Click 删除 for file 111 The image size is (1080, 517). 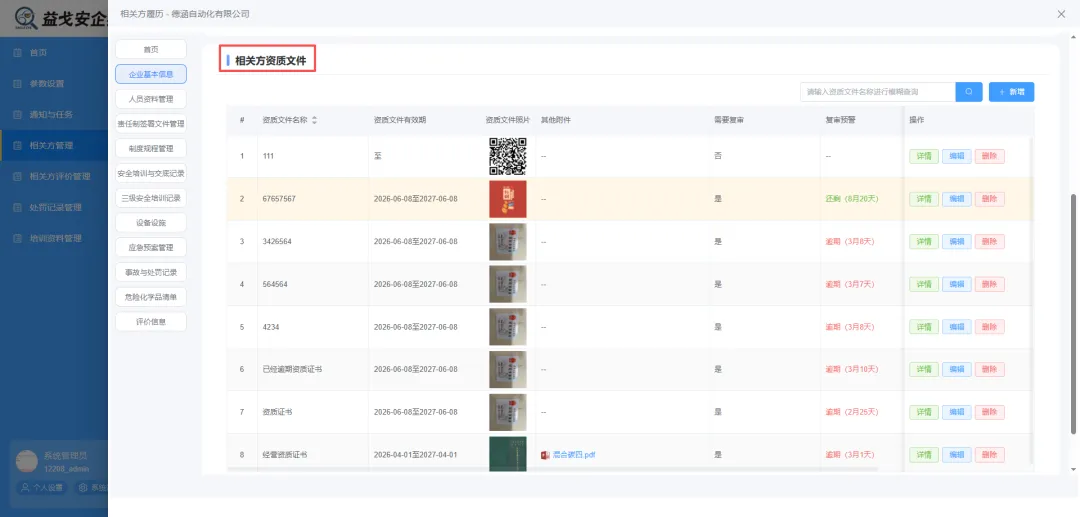click(990, 156)
